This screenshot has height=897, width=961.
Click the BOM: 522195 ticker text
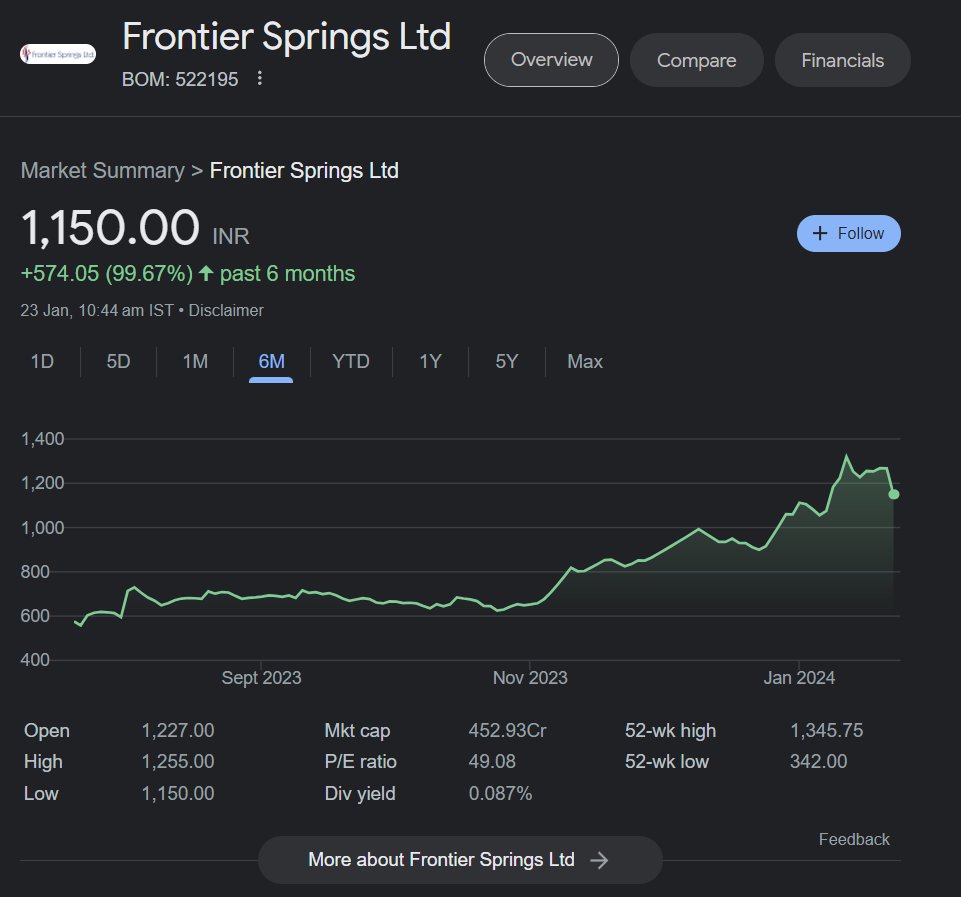pos(180,80)
